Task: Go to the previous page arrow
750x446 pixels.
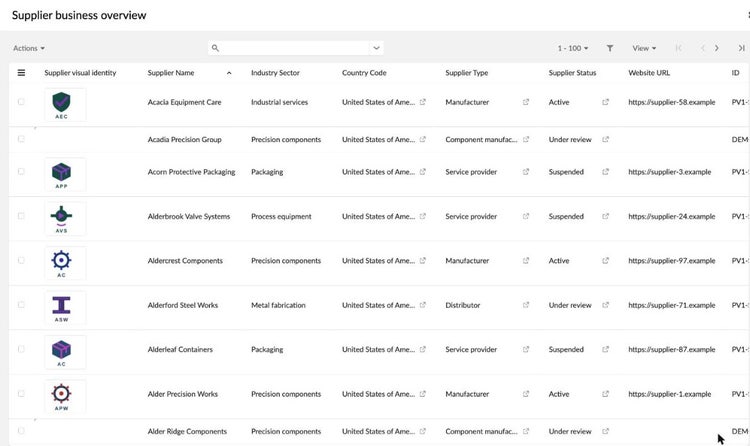Action: pos(703,48)
